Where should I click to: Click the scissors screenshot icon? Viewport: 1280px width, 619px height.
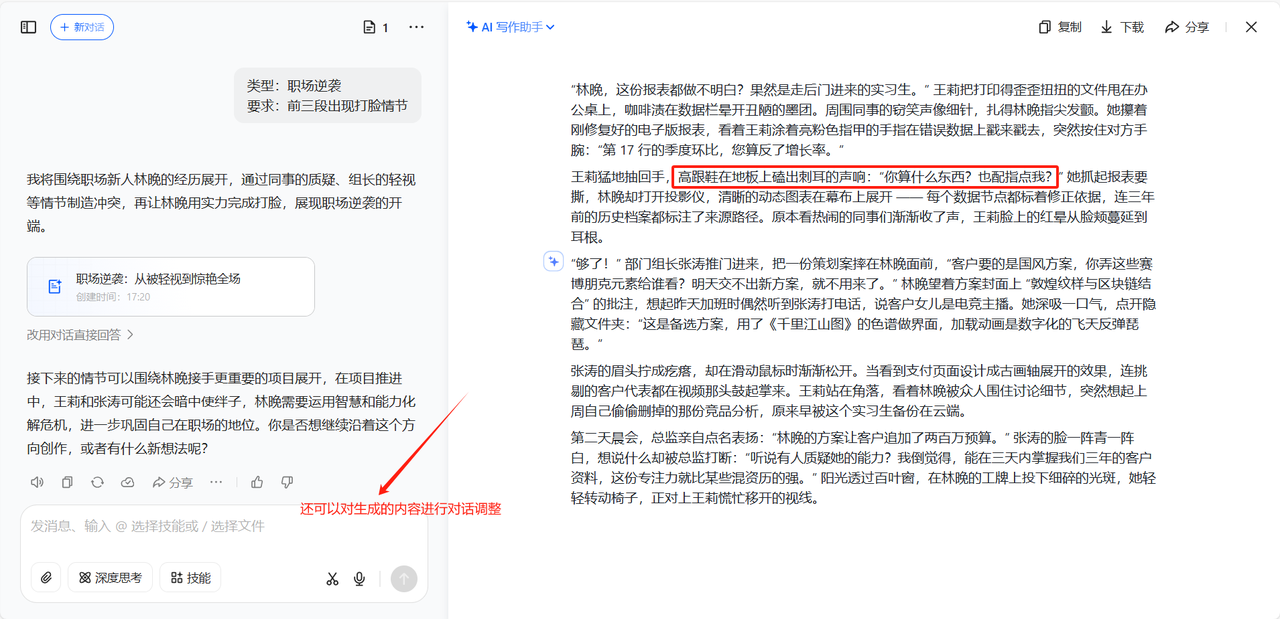click(x=332, y=578)
